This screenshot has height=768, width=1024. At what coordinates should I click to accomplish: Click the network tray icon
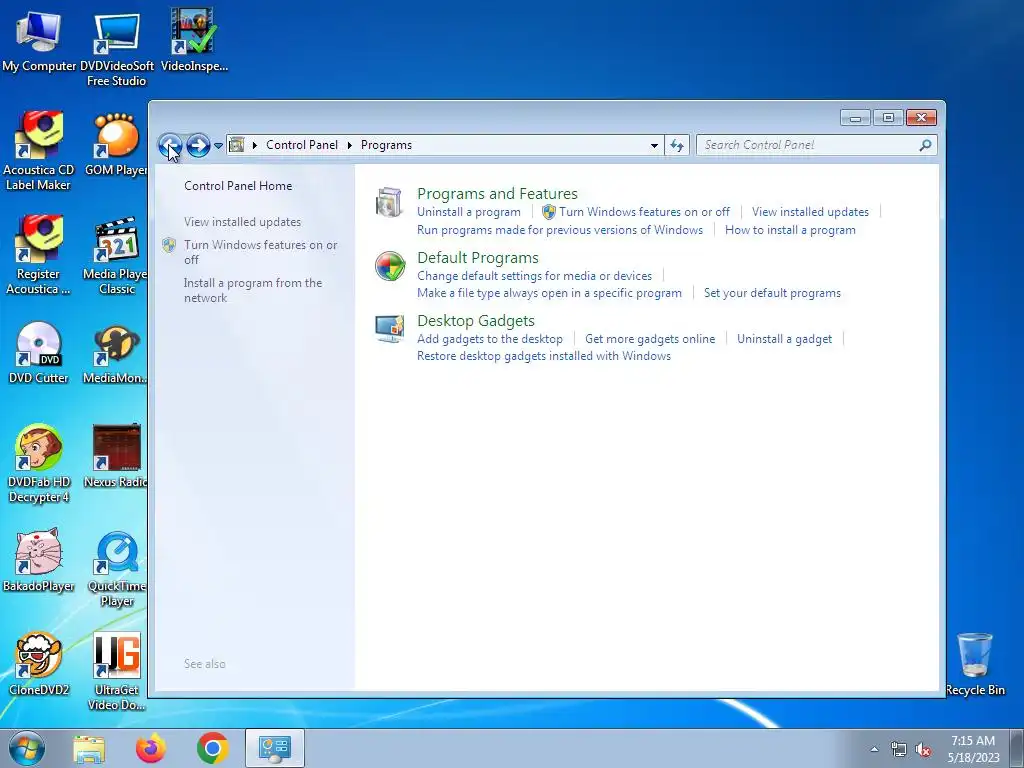pyautogui.click(x=899, y=749)
